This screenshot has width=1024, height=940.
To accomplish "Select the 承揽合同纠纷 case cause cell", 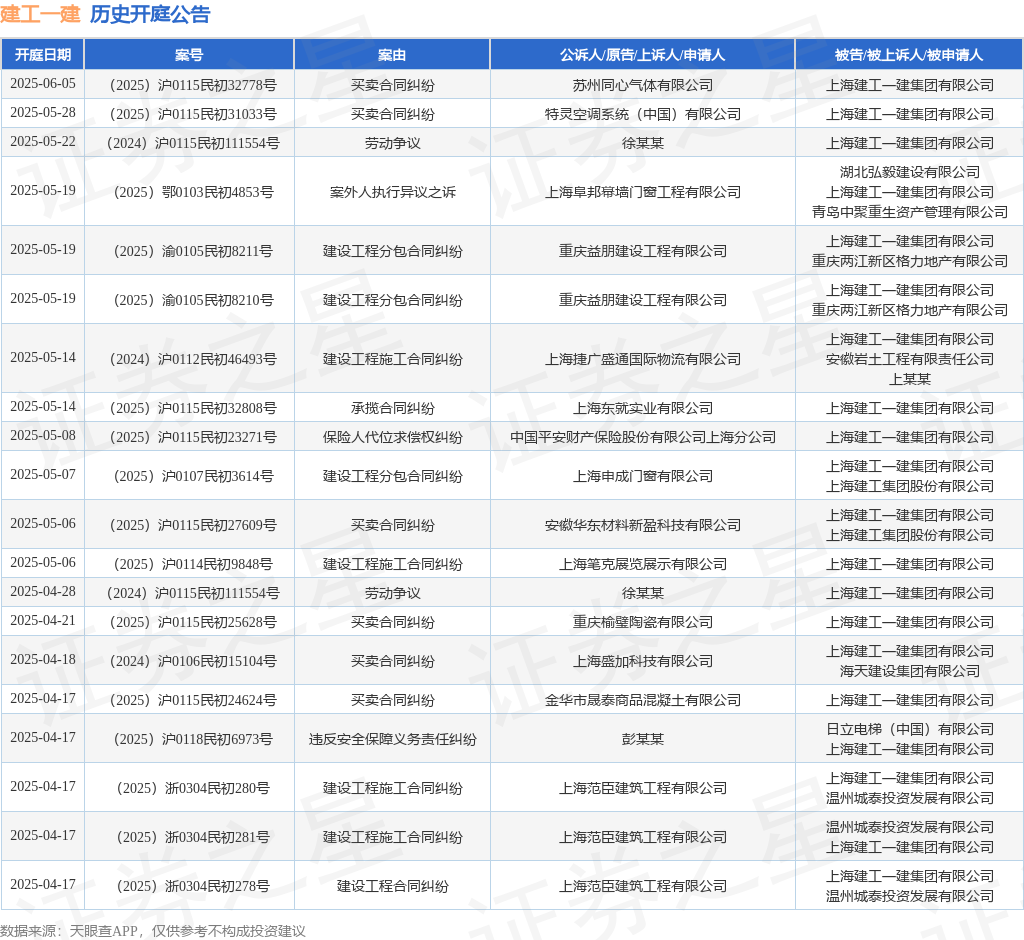I will click(x=392, y=408).
